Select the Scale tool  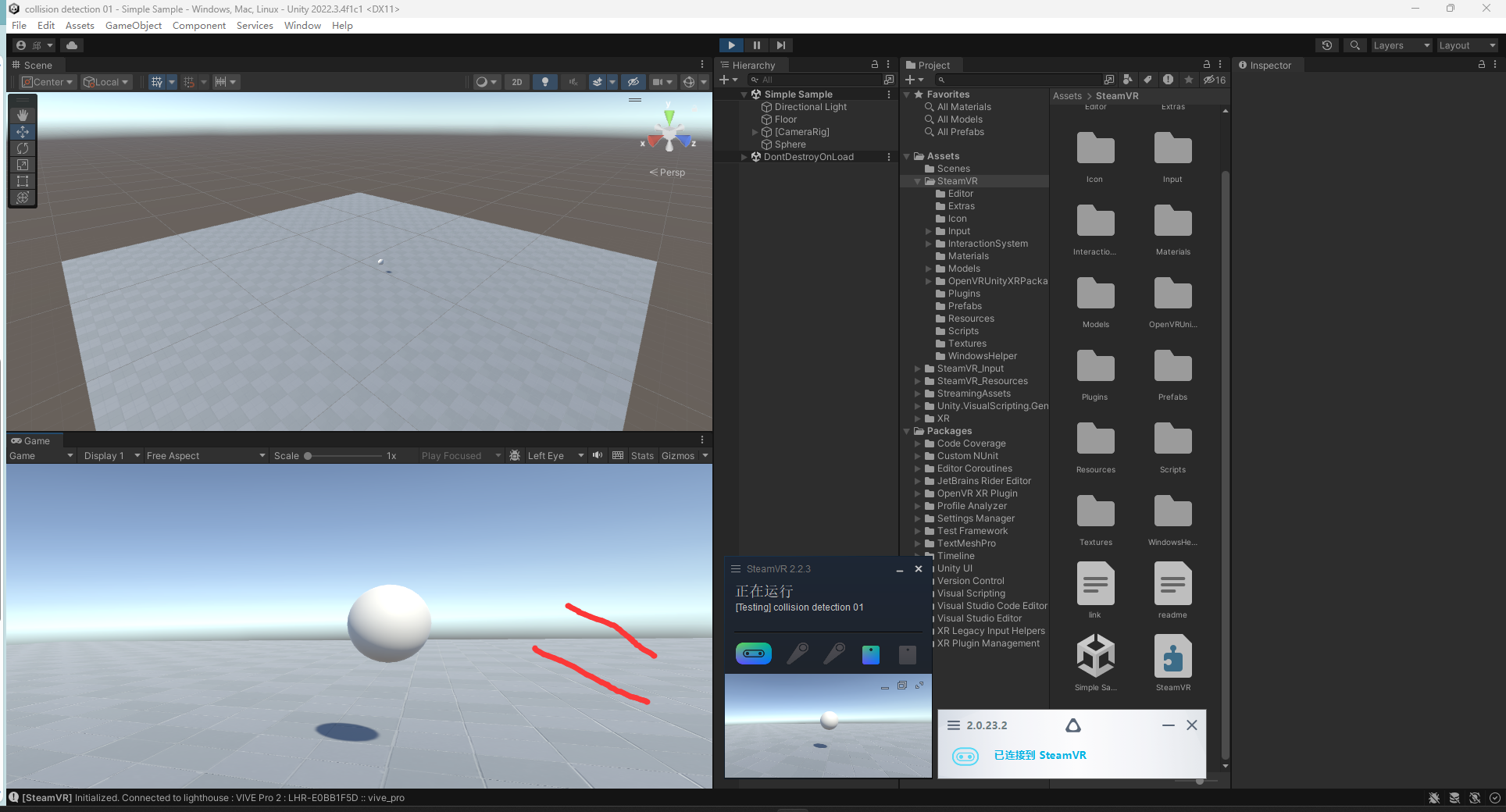[23, 165]
